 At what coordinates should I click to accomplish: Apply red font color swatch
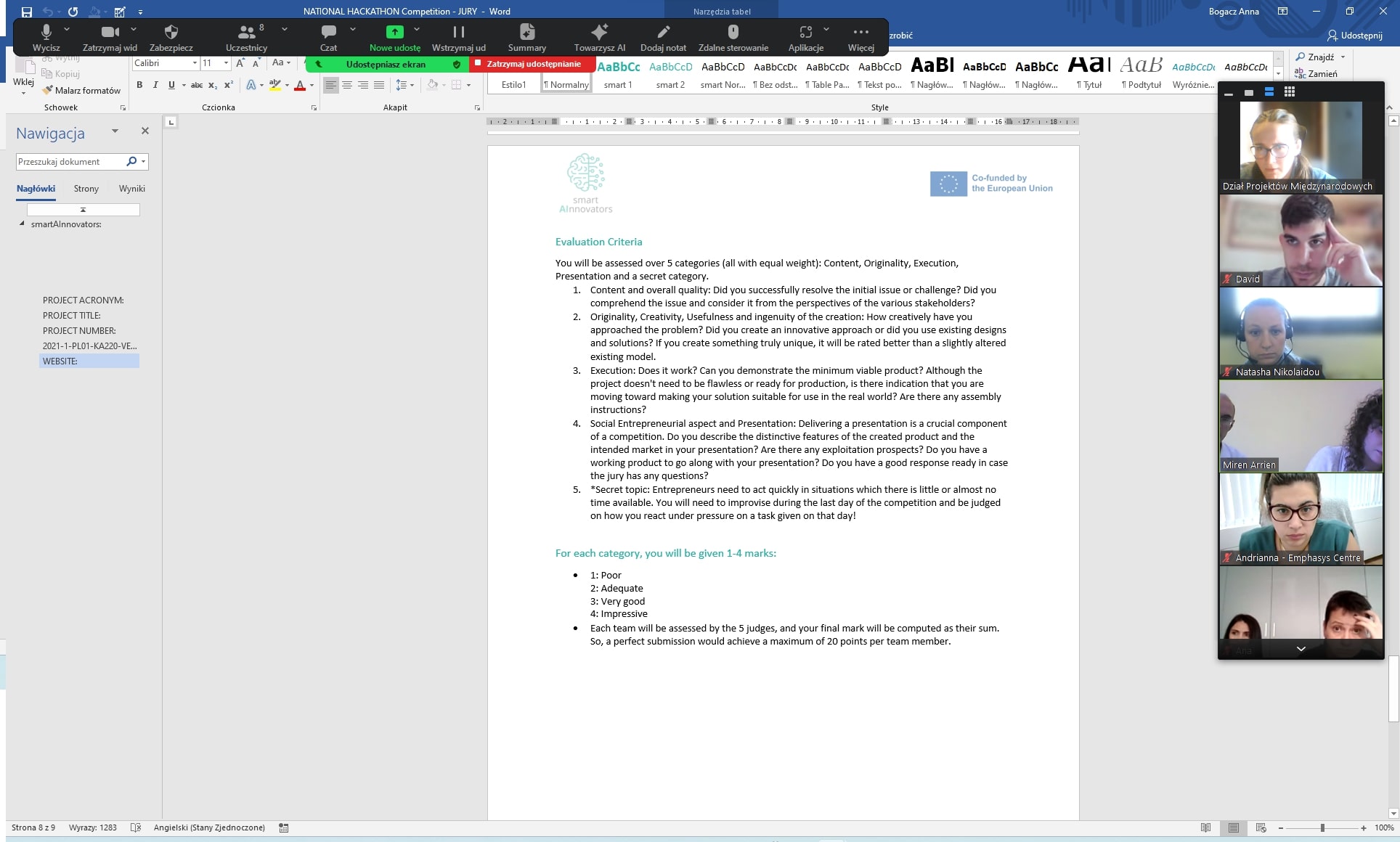tap(300, 85)
